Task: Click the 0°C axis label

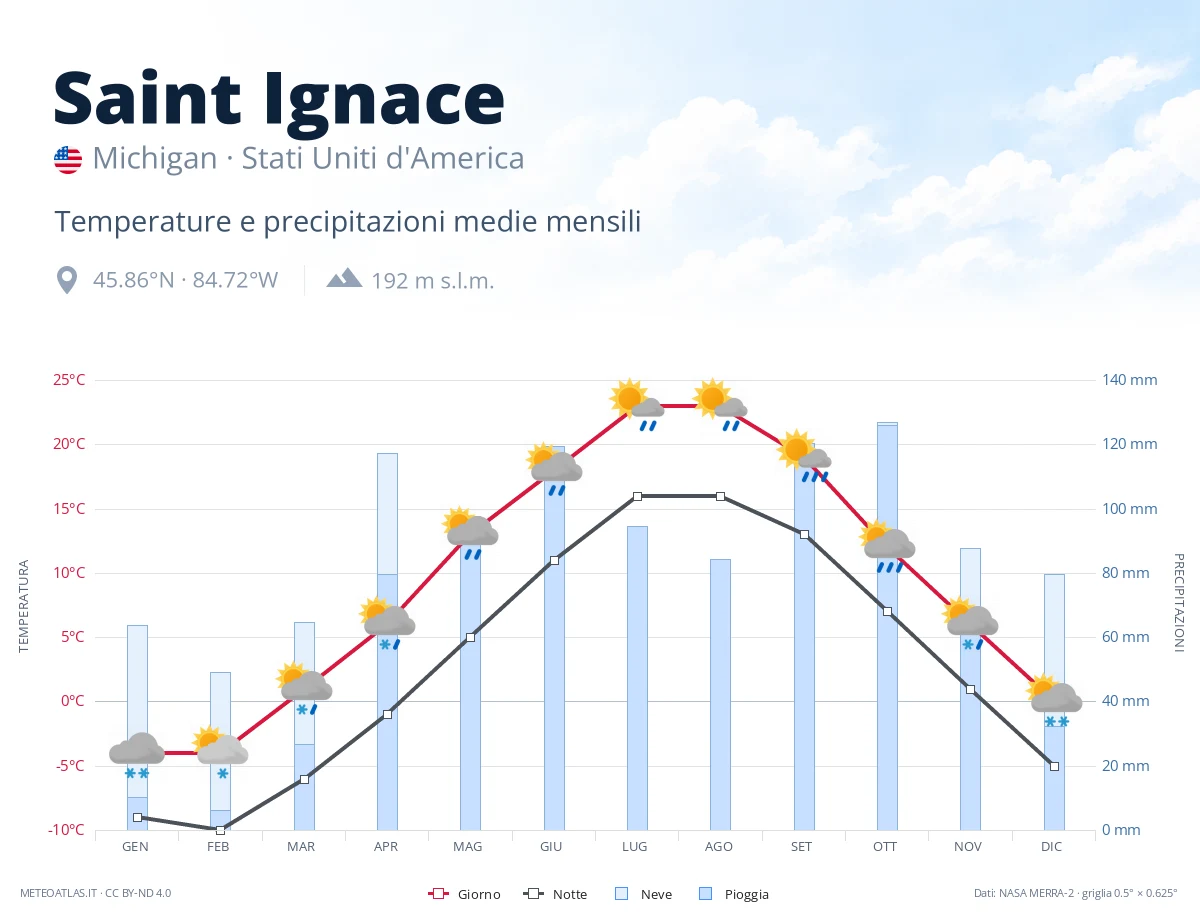Action: click(x=72, y=701)
